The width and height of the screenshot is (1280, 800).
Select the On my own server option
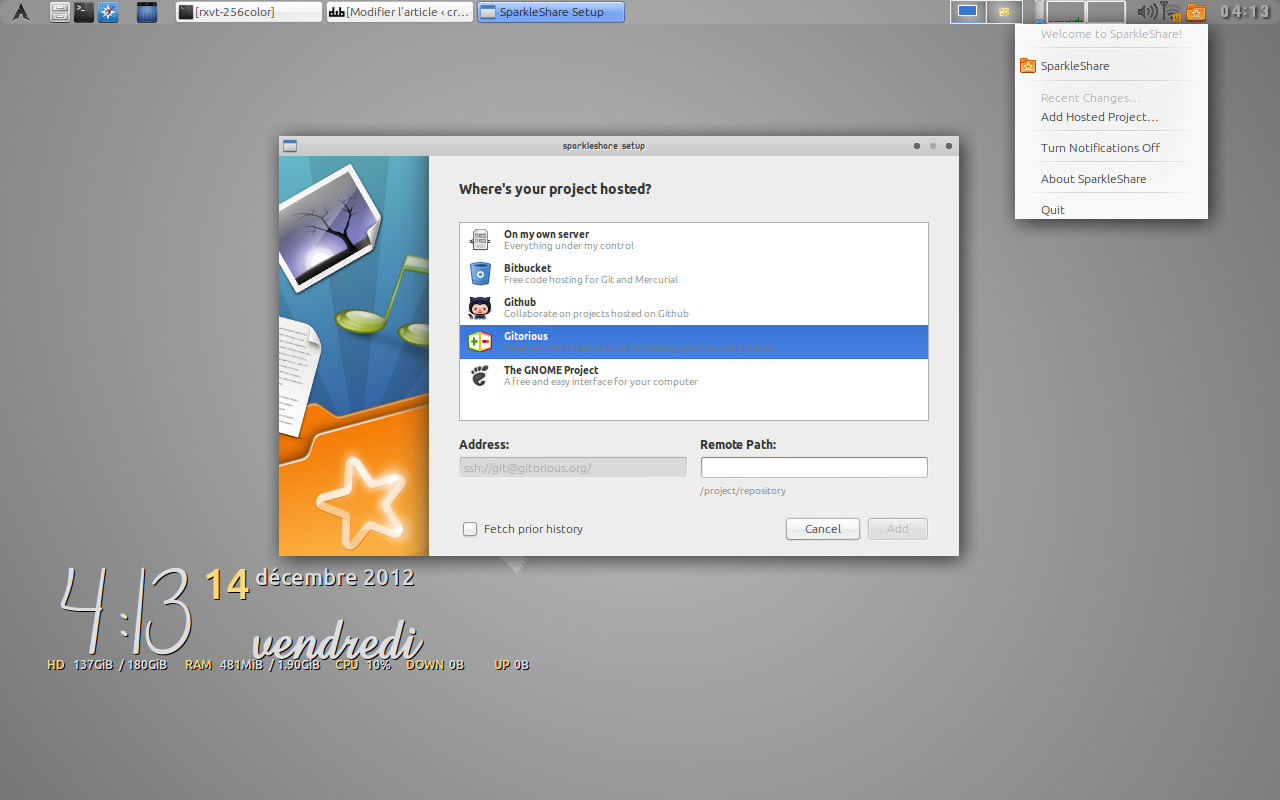pyautogui.click(x=694, y=240)
